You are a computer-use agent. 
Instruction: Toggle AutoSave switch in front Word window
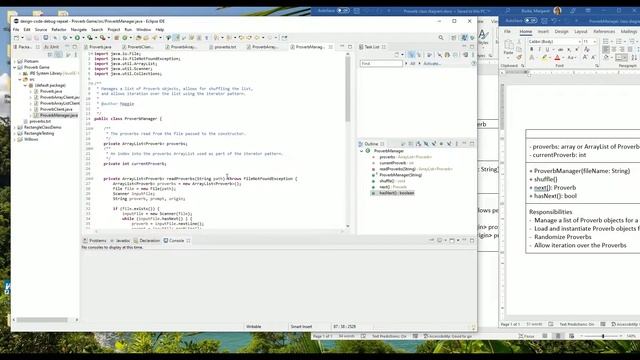pos(531,20)
